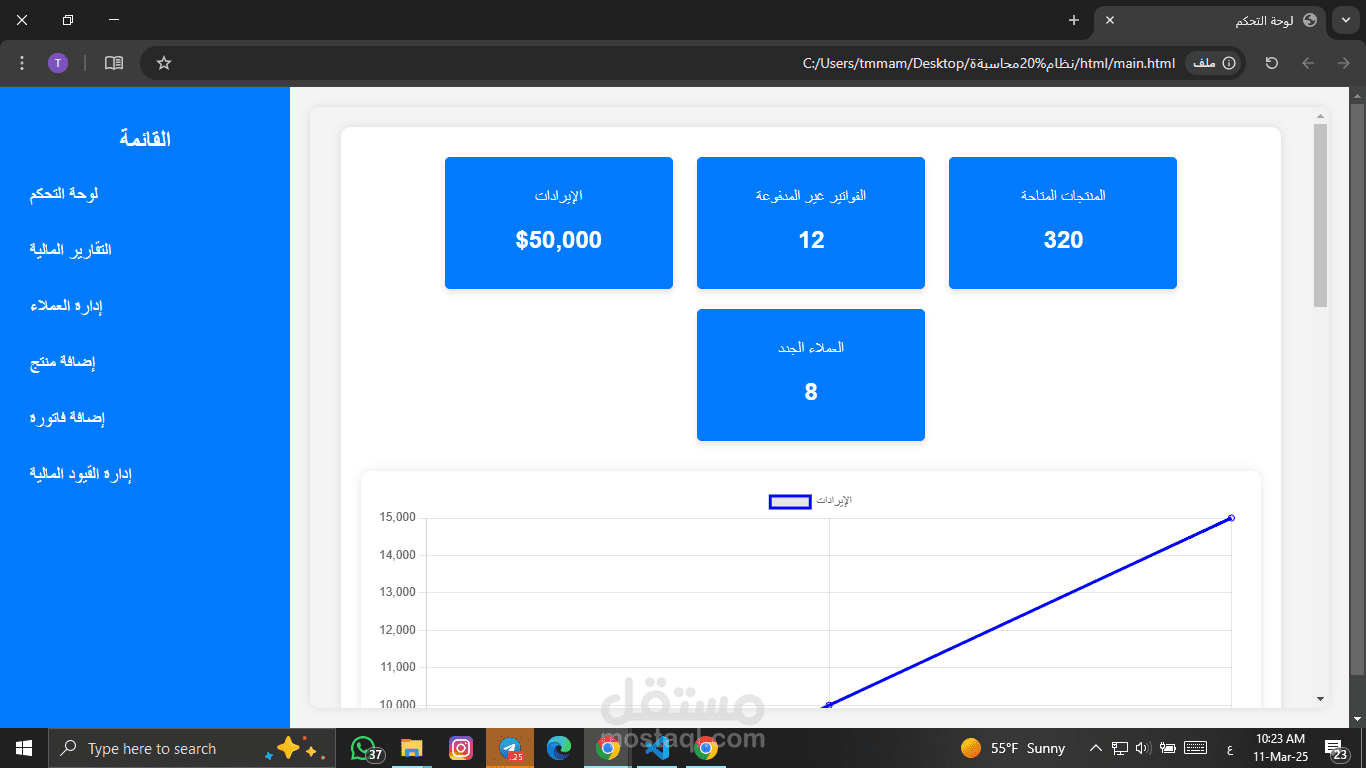Screen dimensions: 1366x768
Task: Open إضافة منتج in the sidebar menu
Action: tap(62, 361)
